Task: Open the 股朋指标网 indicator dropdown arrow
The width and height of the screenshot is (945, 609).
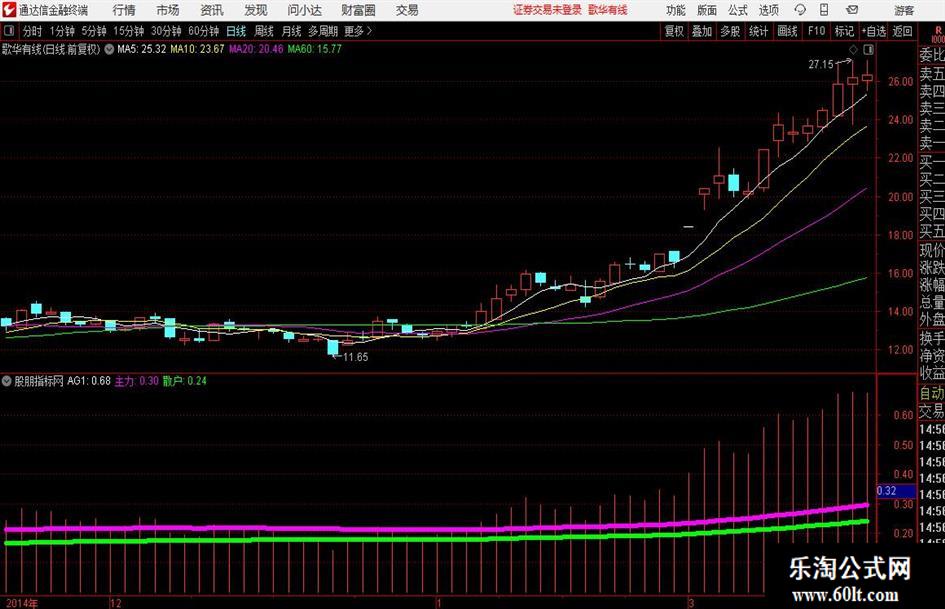Action: pyautogui.click(x=7, y=381)
